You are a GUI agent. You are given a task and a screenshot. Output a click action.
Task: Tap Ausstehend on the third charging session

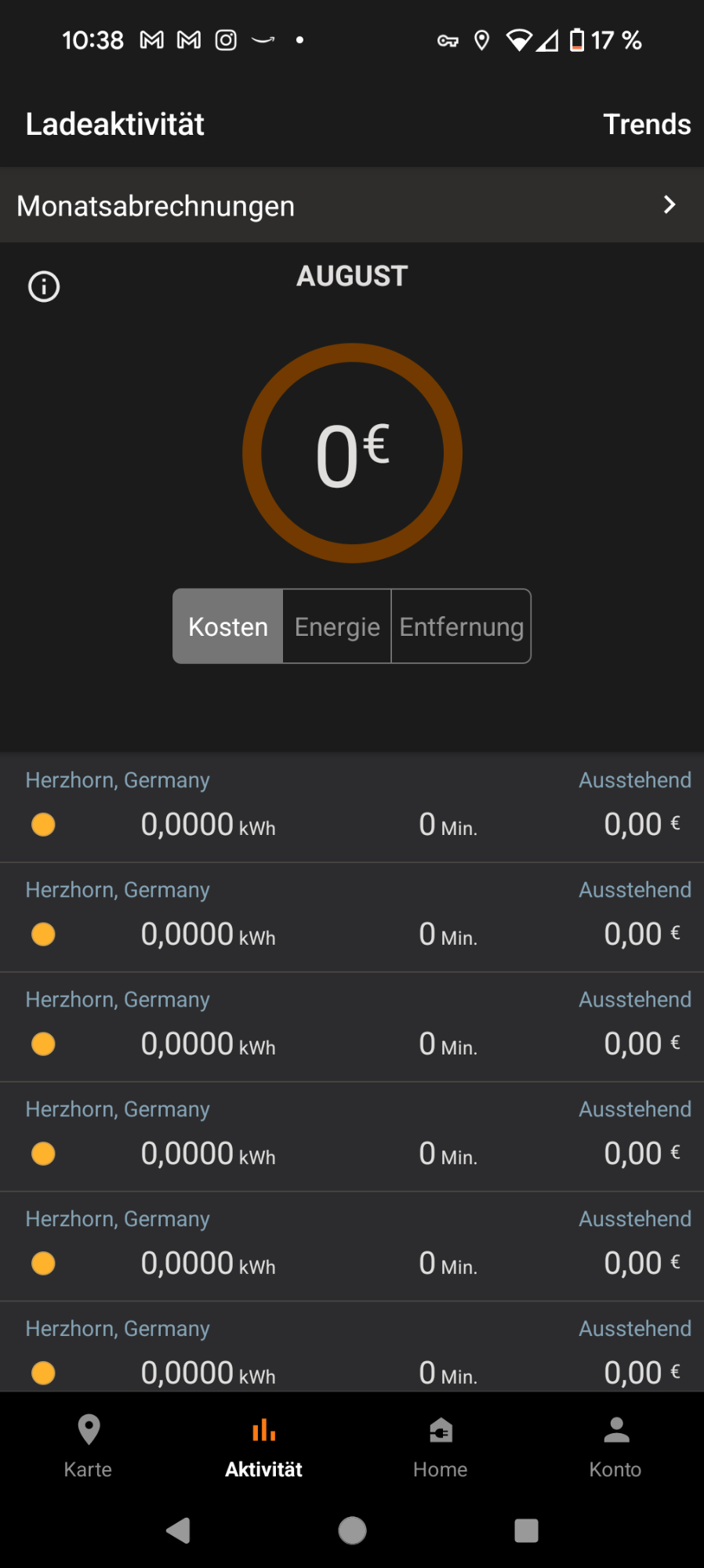point(634,1000)
